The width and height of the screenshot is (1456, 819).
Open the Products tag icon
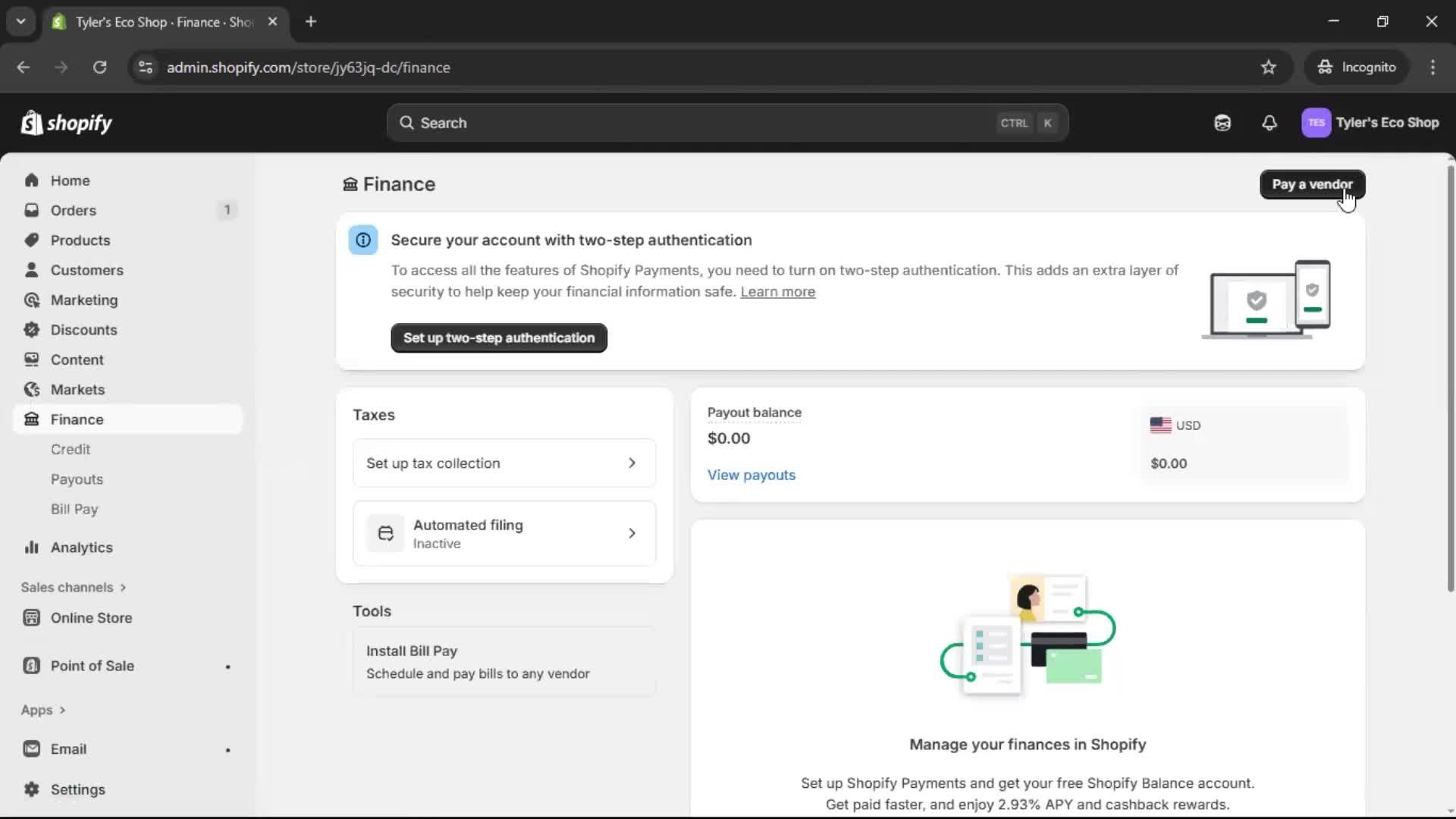[31, 240]
